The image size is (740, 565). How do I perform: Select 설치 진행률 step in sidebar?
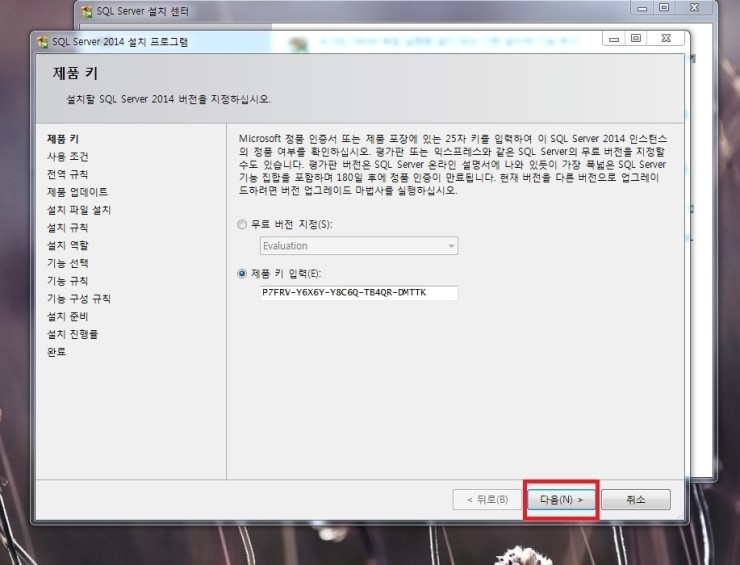pyautogui.click(x=73, y=334)
